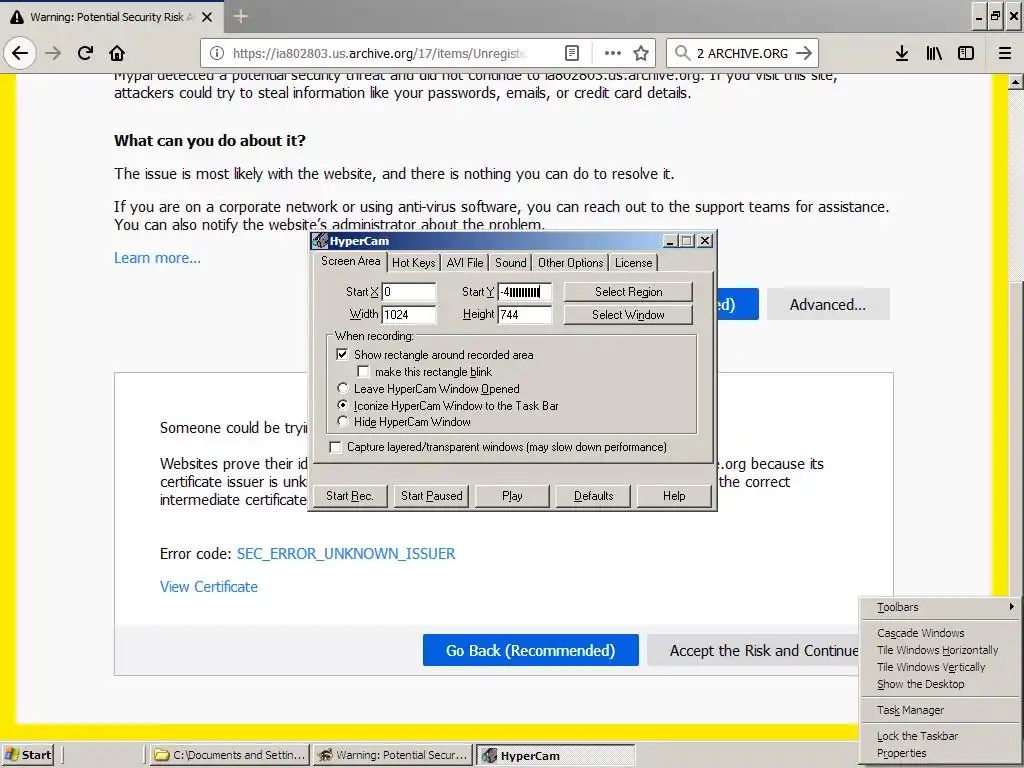Toggle Lock the Taskbar

click(940, 736)
